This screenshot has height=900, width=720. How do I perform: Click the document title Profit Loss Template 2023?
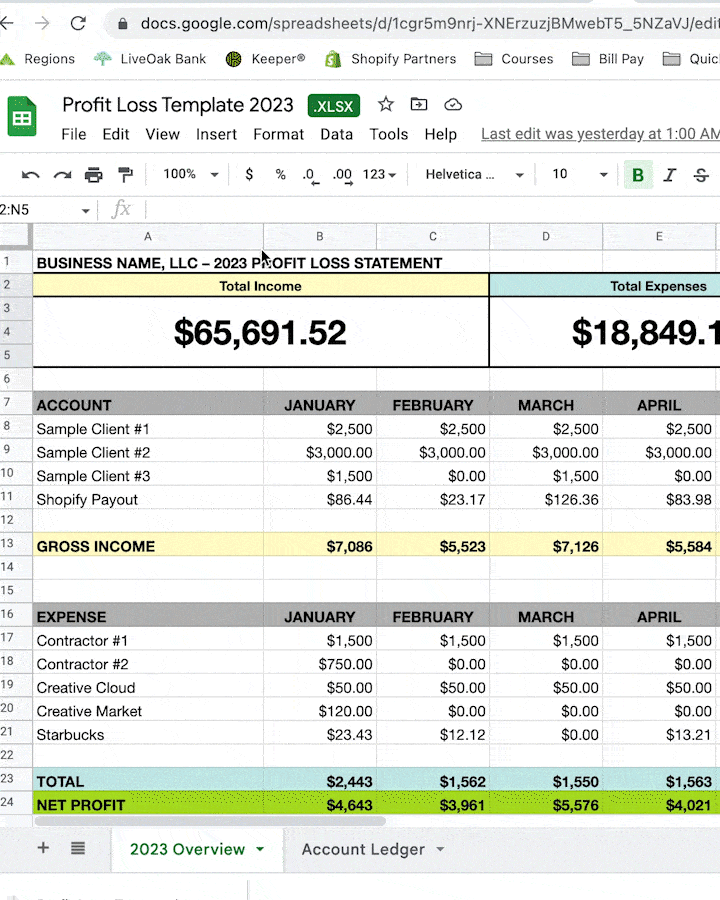click(177, 105)
